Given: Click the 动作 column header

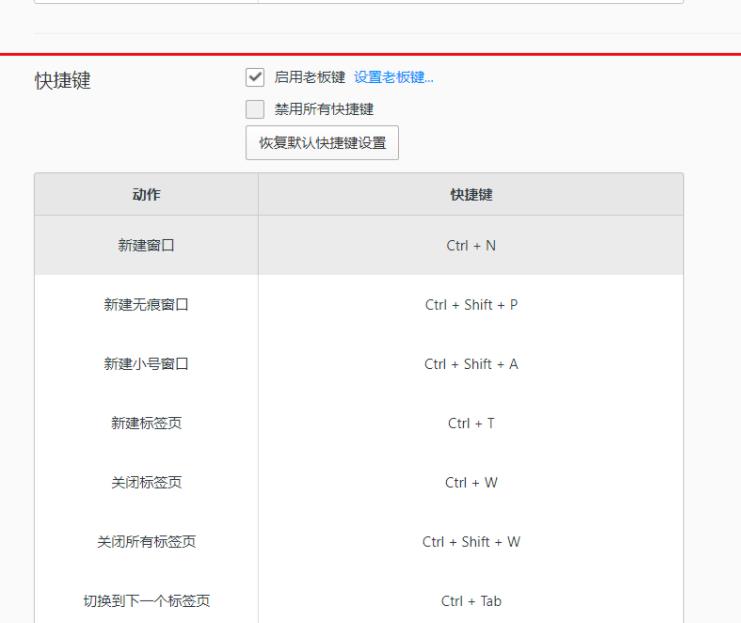Looking at the screenshot, I should [x=146, y=195].
